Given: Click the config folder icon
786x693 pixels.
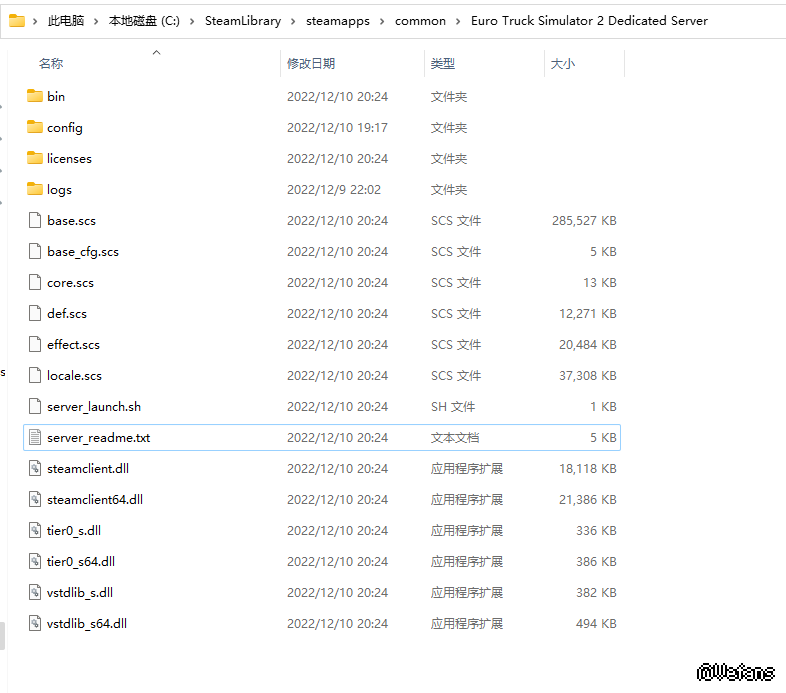Looking at the screenshot, I should coord(35,127).
